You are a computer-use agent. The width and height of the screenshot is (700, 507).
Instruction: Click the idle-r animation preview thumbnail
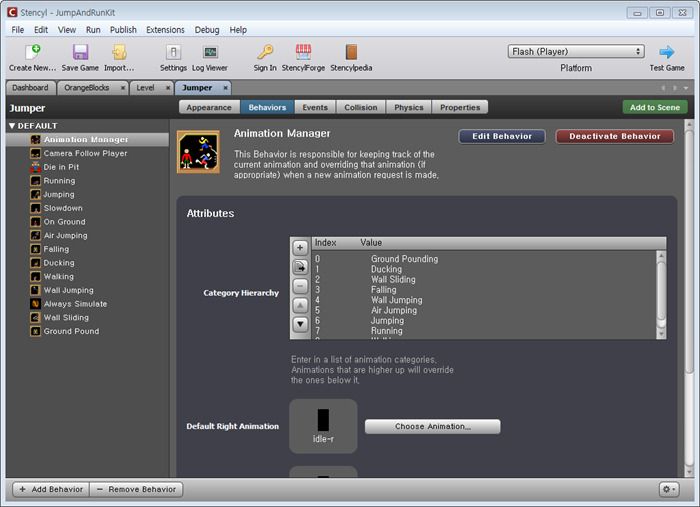323,426
